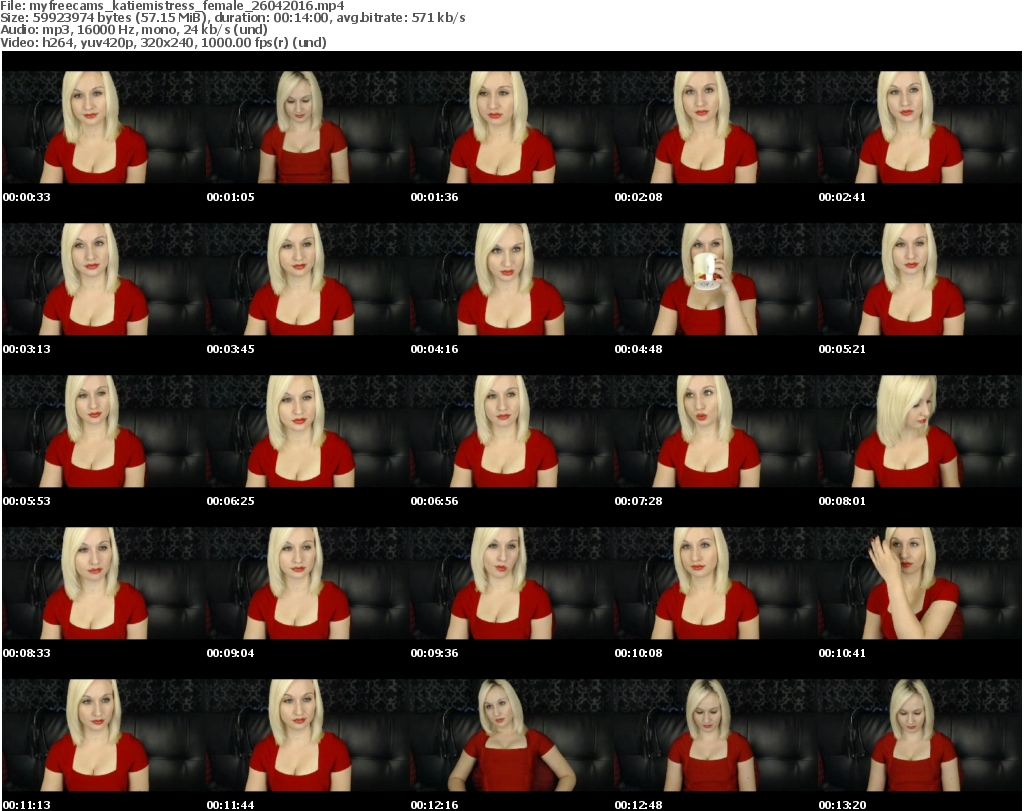Image resolution: width=1024 pixels, height=811 pixels.
Task: Click the Size line showing 57.15 MiB
Action: point(232,18)
